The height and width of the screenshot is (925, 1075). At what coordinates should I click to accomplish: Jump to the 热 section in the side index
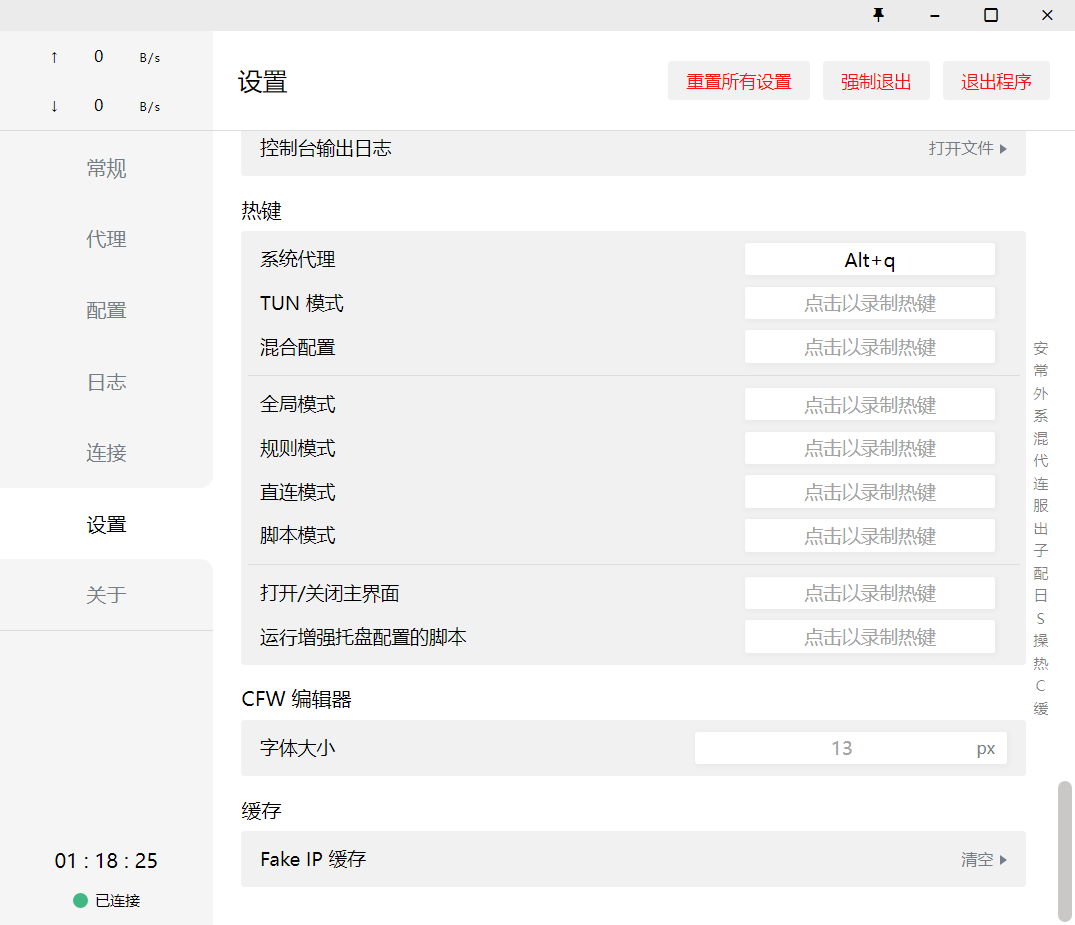1041,663
